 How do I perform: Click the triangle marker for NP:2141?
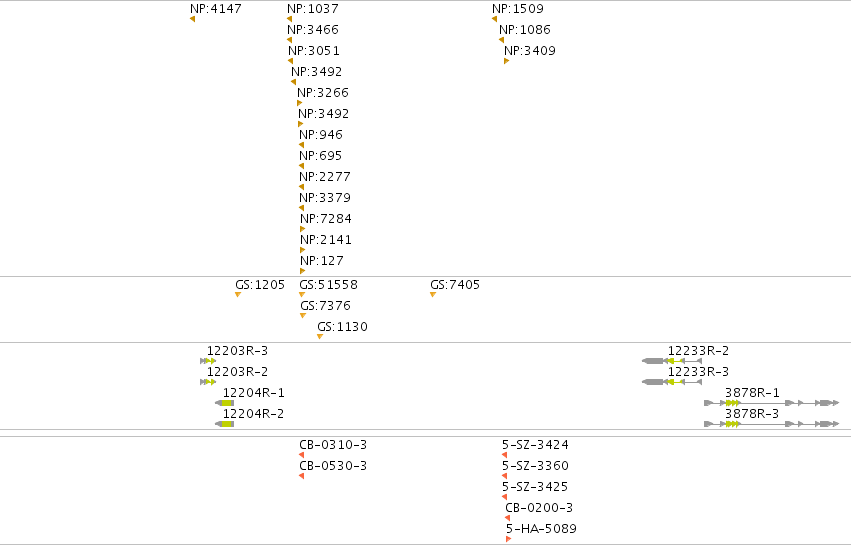(x=303, y=250)
